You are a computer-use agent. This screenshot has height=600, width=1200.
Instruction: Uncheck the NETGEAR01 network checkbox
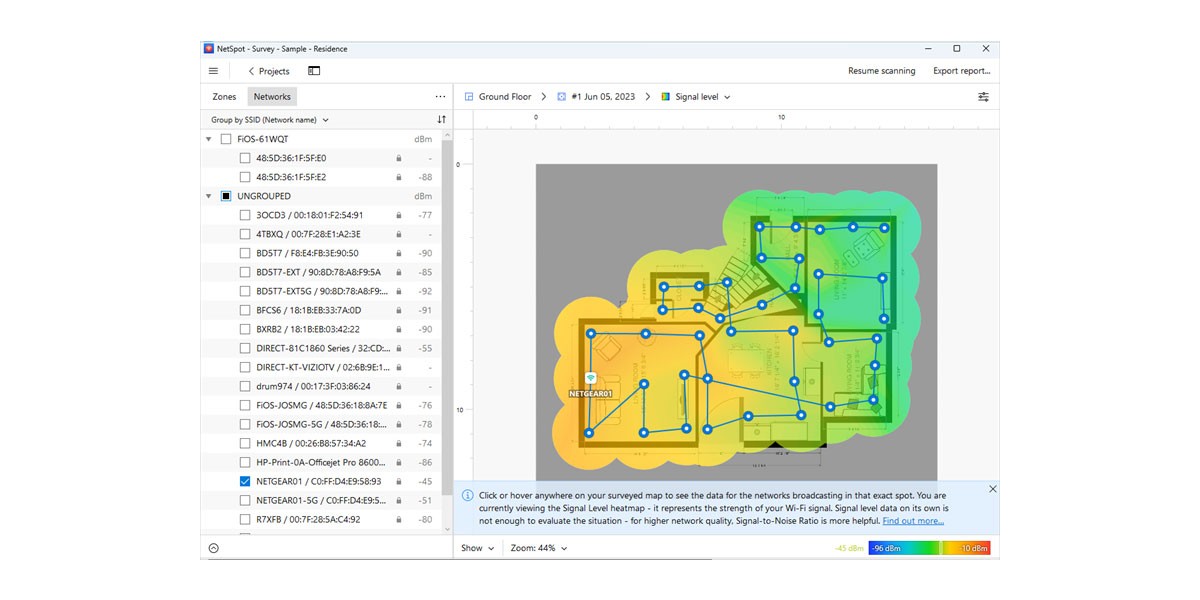[245, 481]
